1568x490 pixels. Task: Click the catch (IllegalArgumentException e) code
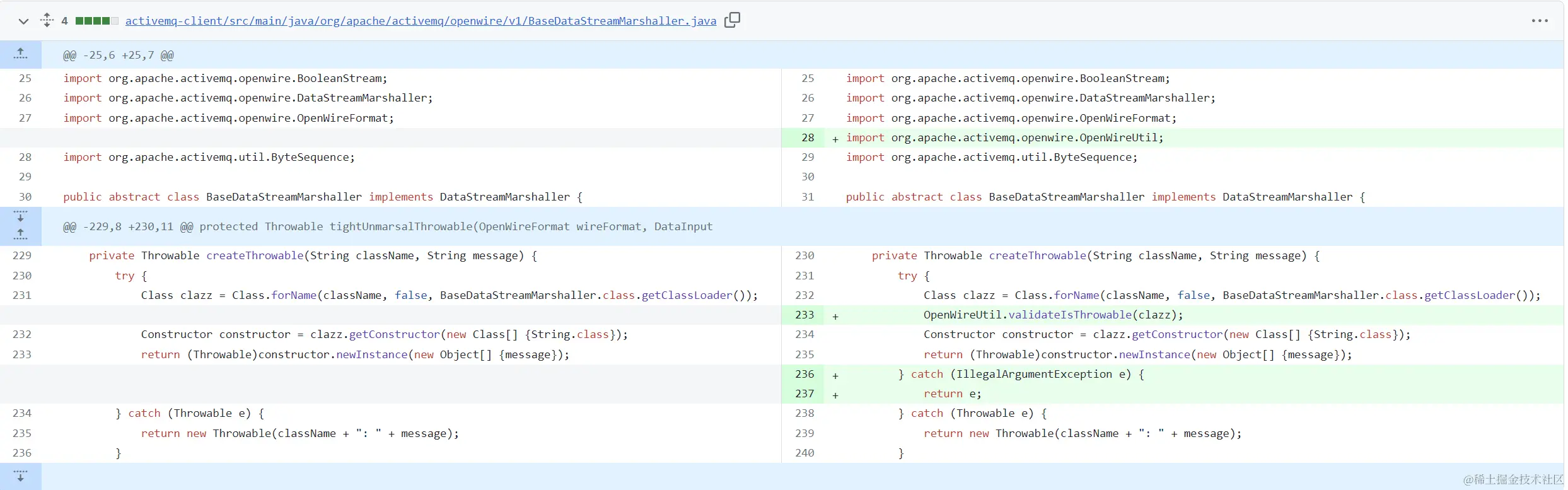click(1021, 374)
